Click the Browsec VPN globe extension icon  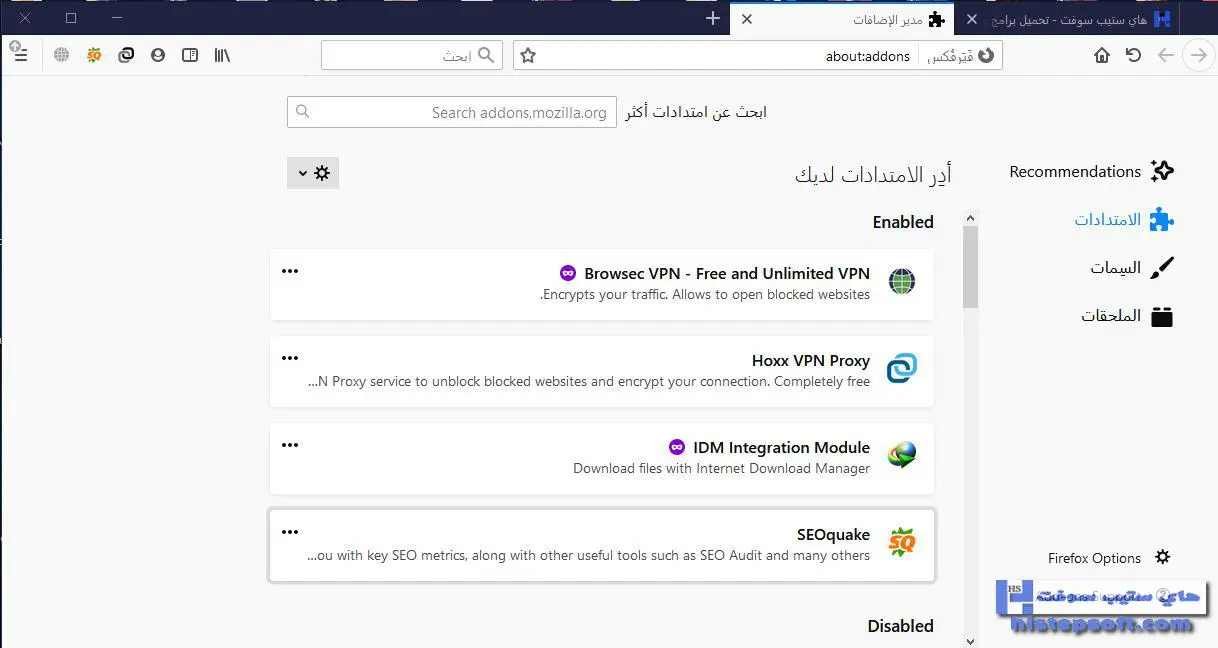pyautogui.click(x=902, y=282)
